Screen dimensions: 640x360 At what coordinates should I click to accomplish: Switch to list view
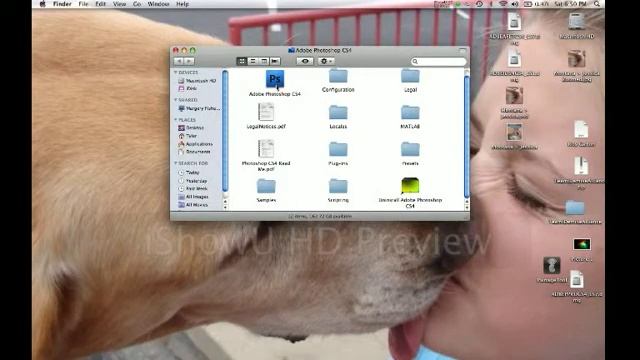coord(253,61)
